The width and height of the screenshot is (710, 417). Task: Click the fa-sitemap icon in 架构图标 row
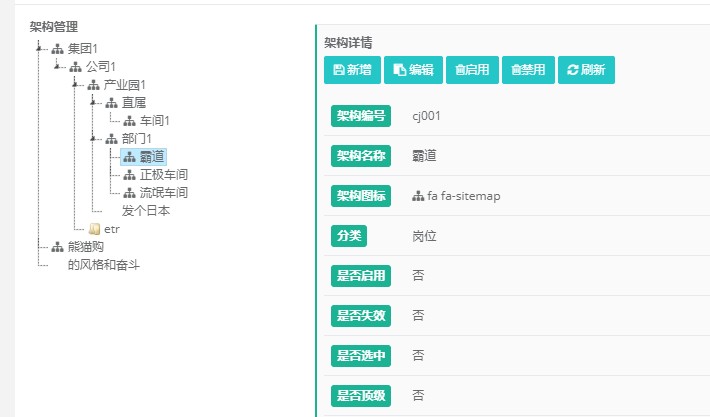pyautogui.click(x=418, y=196)
